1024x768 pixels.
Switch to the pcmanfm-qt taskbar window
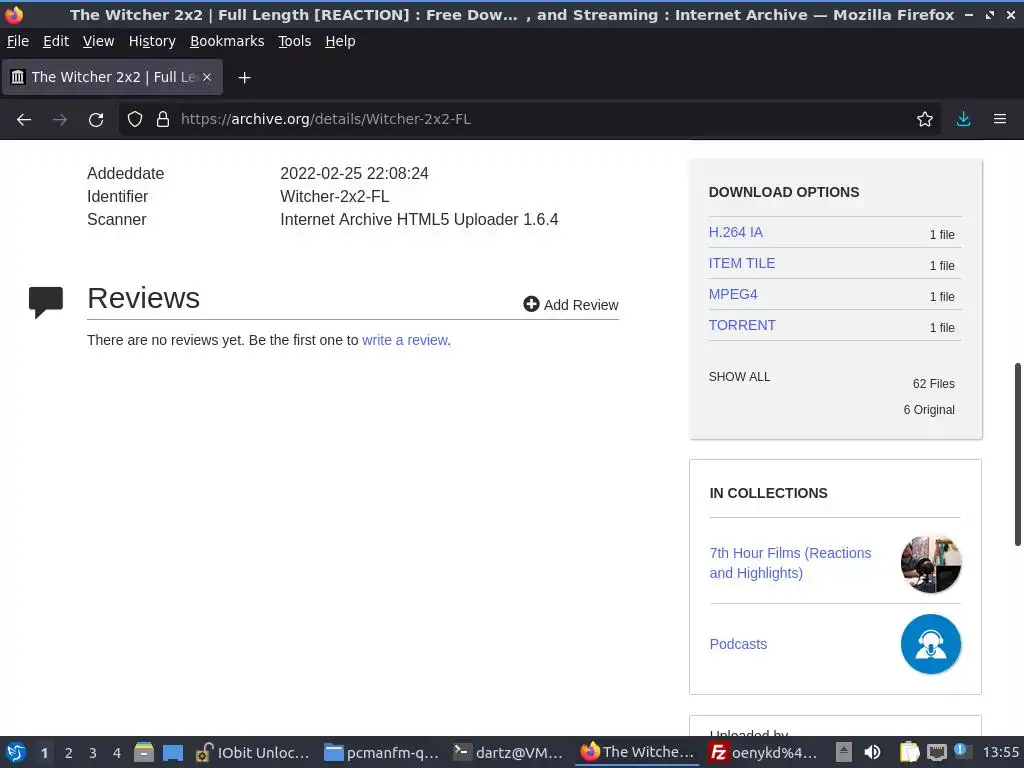click(381, 752)
